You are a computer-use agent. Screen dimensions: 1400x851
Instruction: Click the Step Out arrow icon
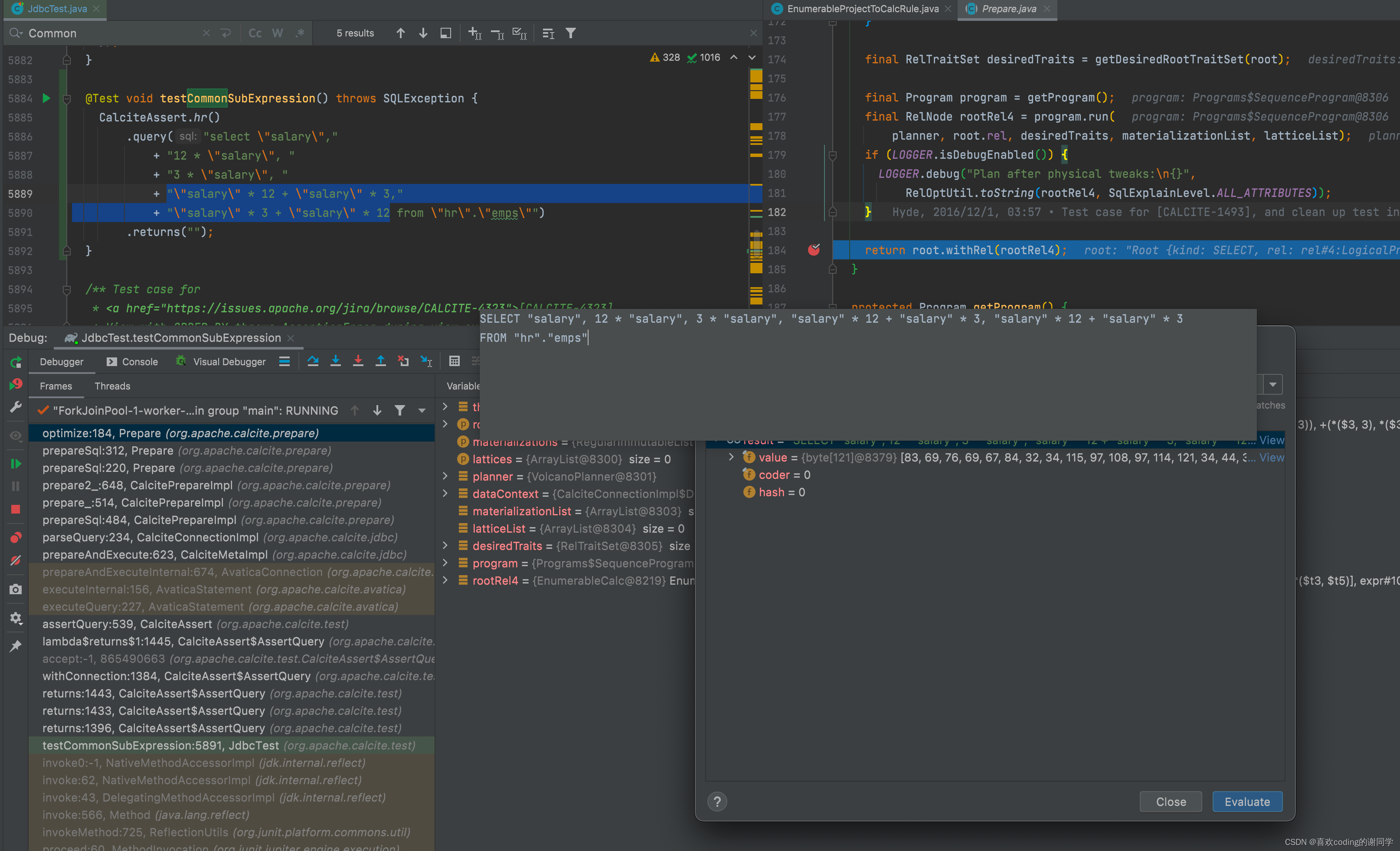point(381,361)
